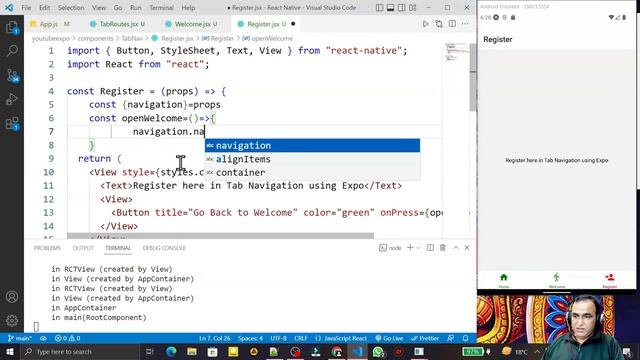640x360 pixels.
Task: Open the Manage gear in activity bar
Action: 12,320
